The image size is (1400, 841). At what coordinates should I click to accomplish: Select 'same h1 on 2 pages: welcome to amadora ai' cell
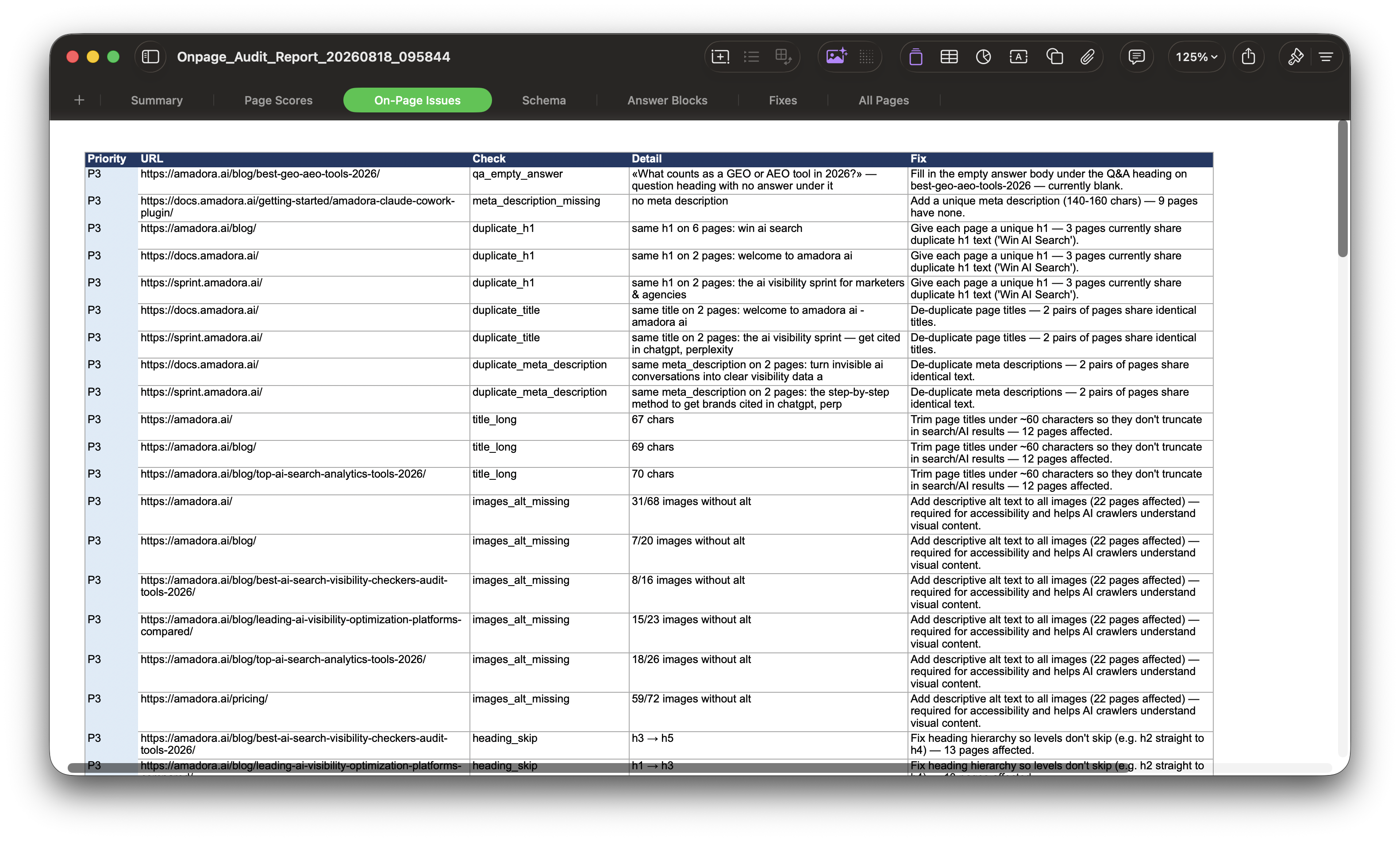(x=768, y=262)
